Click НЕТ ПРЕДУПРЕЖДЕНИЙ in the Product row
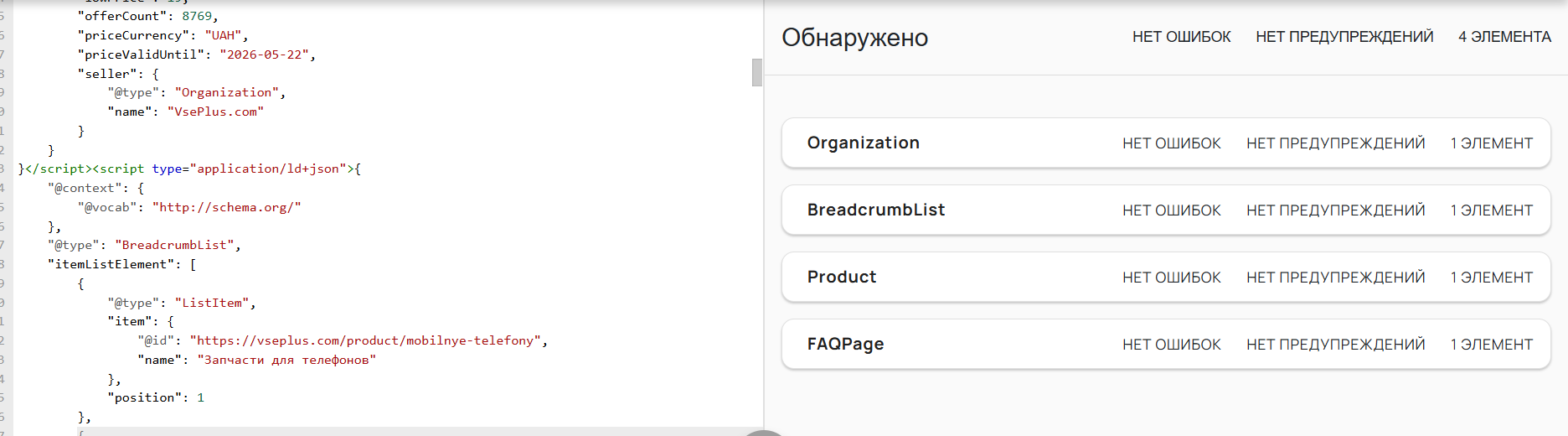Image resolution: width=1568 pixels, height=436 pixels. (x=1335, y=278)
